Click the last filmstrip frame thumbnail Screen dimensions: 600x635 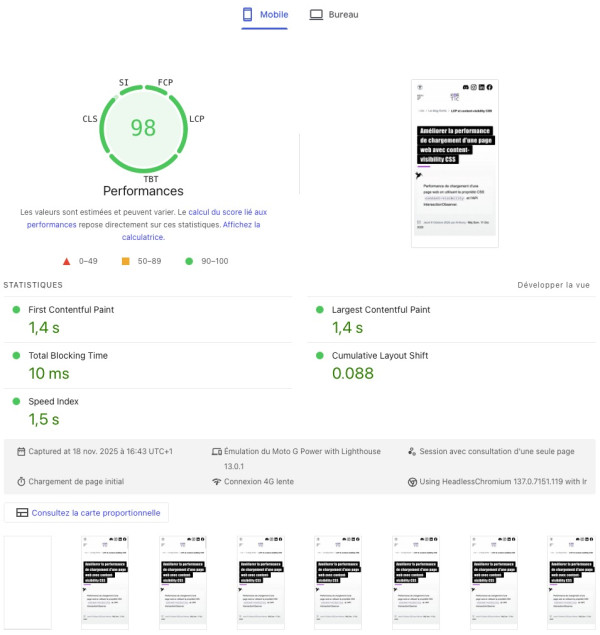coord(571,582)
